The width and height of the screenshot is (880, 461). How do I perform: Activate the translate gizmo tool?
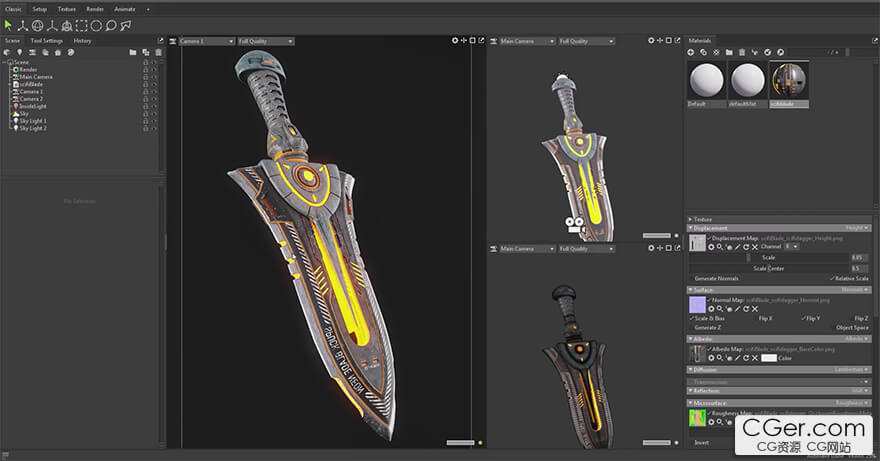(x=22, y=25)
